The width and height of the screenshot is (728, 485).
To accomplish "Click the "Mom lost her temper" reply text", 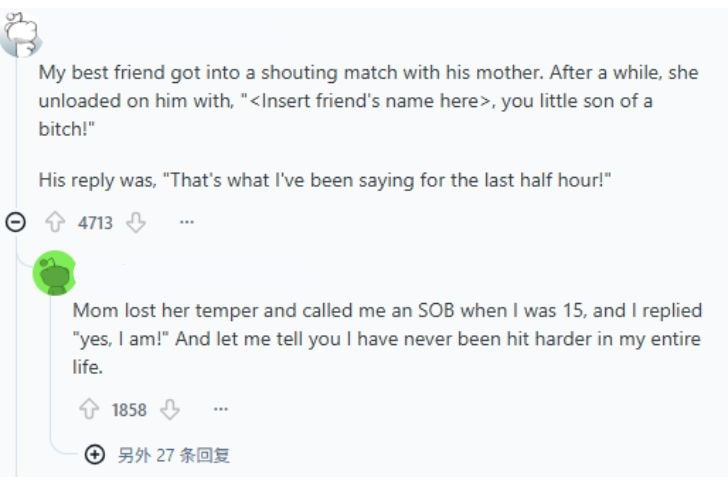I will click(x=386, y=338).
